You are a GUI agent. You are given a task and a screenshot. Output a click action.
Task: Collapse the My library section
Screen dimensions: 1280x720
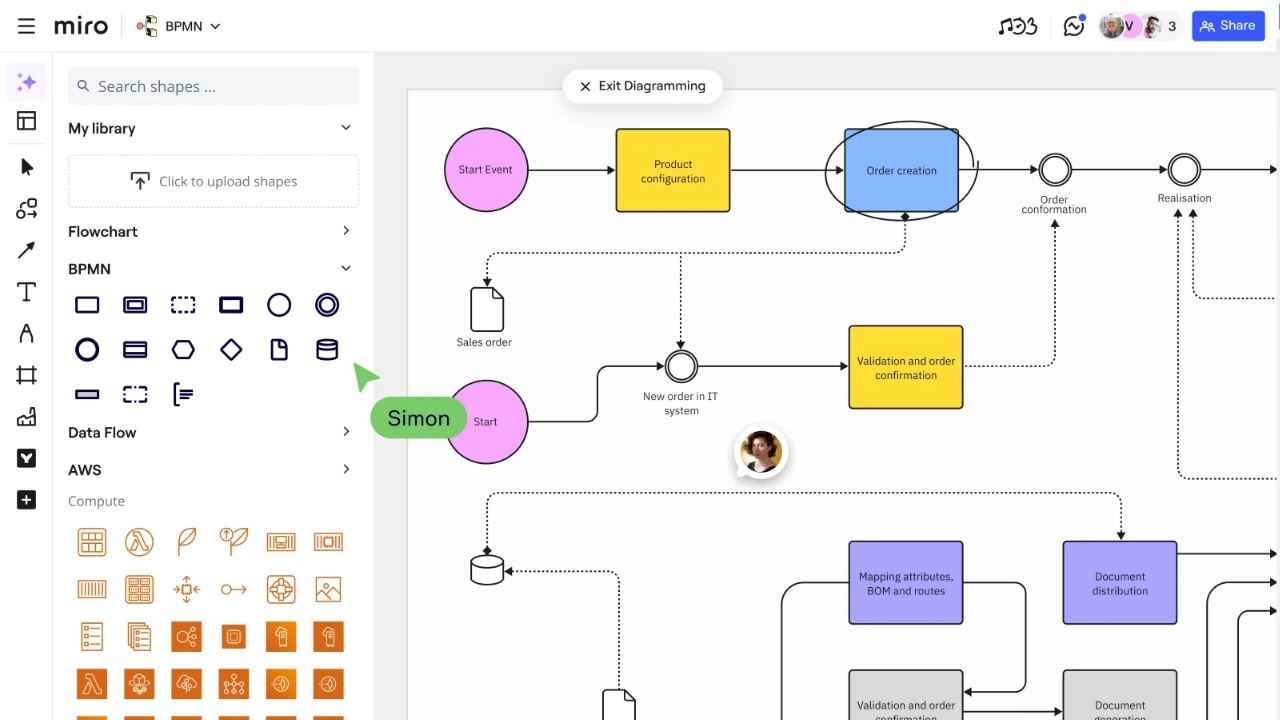point(346,128)
